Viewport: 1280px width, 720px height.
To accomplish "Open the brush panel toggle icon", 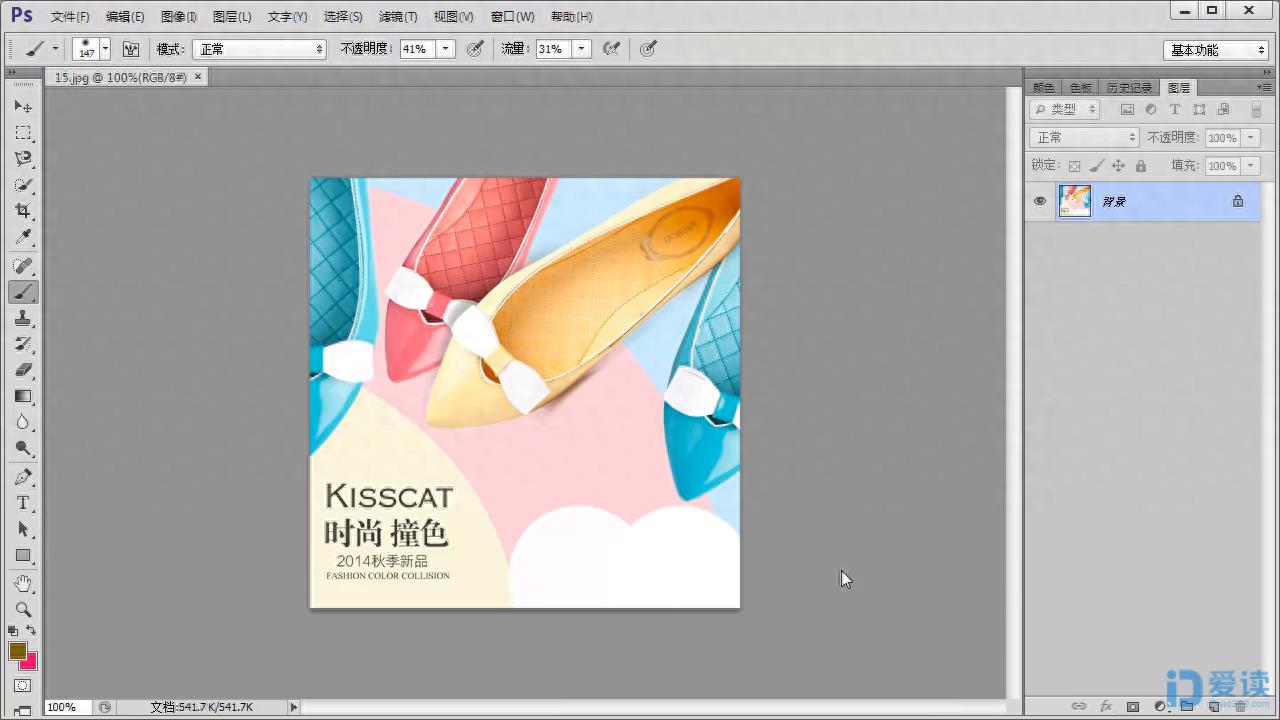I will tap(131, 49).
